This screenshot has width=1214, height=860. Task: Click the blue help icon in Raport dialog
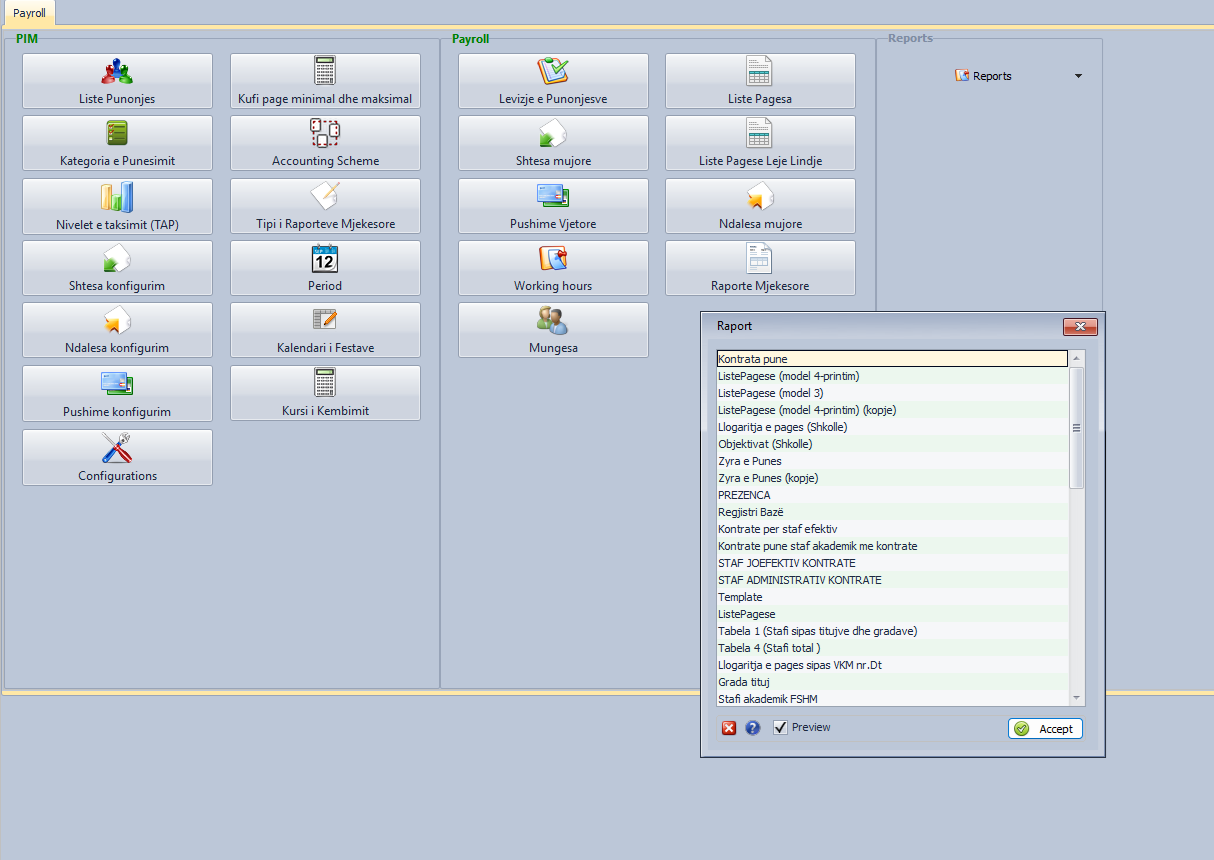753,728
